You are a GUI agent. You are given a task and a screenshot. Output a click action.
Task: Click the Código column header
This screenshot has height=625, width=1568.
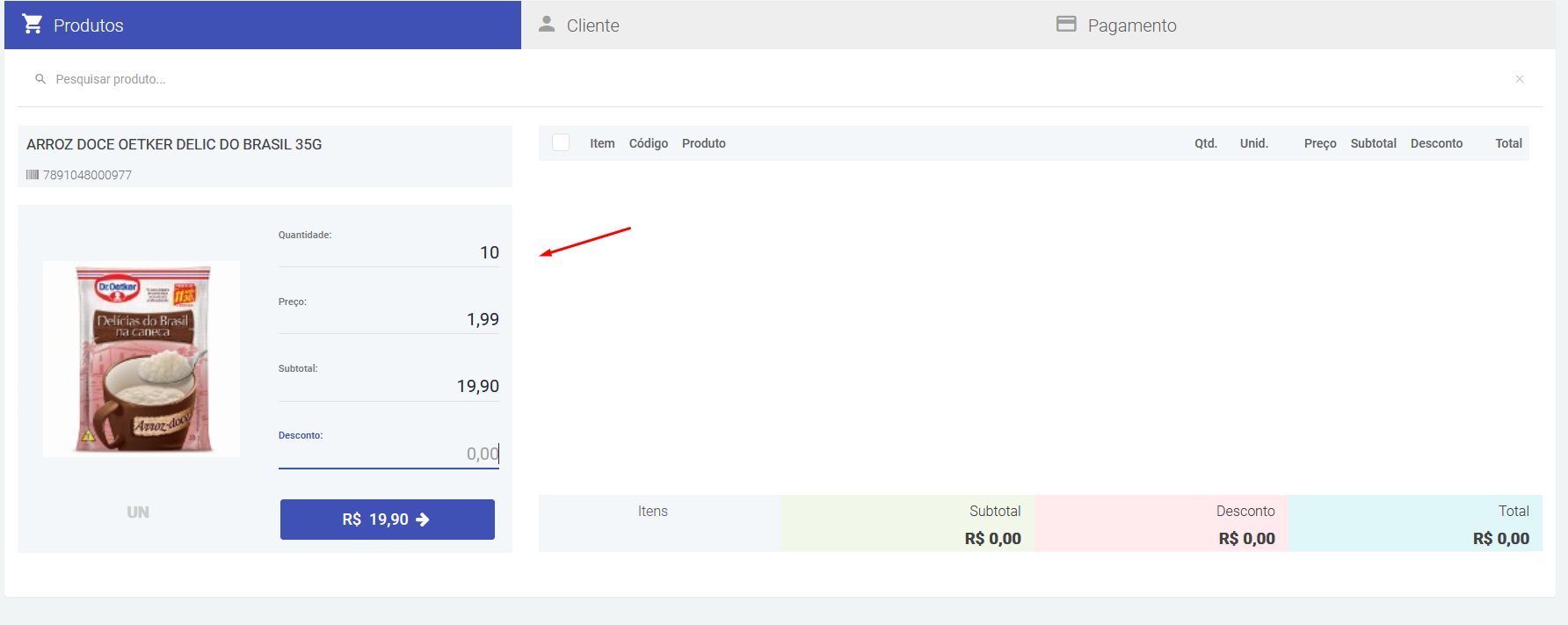[648, 143]
